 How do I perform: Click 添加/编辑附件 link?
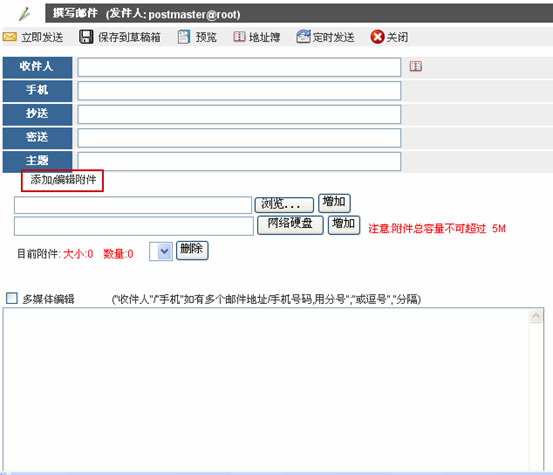pos(63,180)
